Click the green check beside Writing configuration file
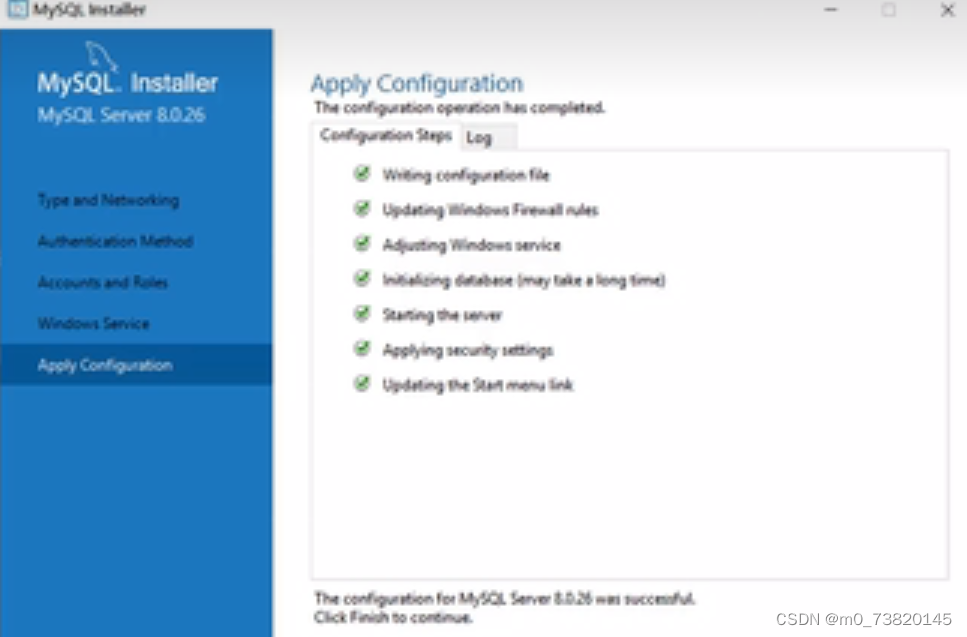Screen dimensions: 967x637 [362, 174]
